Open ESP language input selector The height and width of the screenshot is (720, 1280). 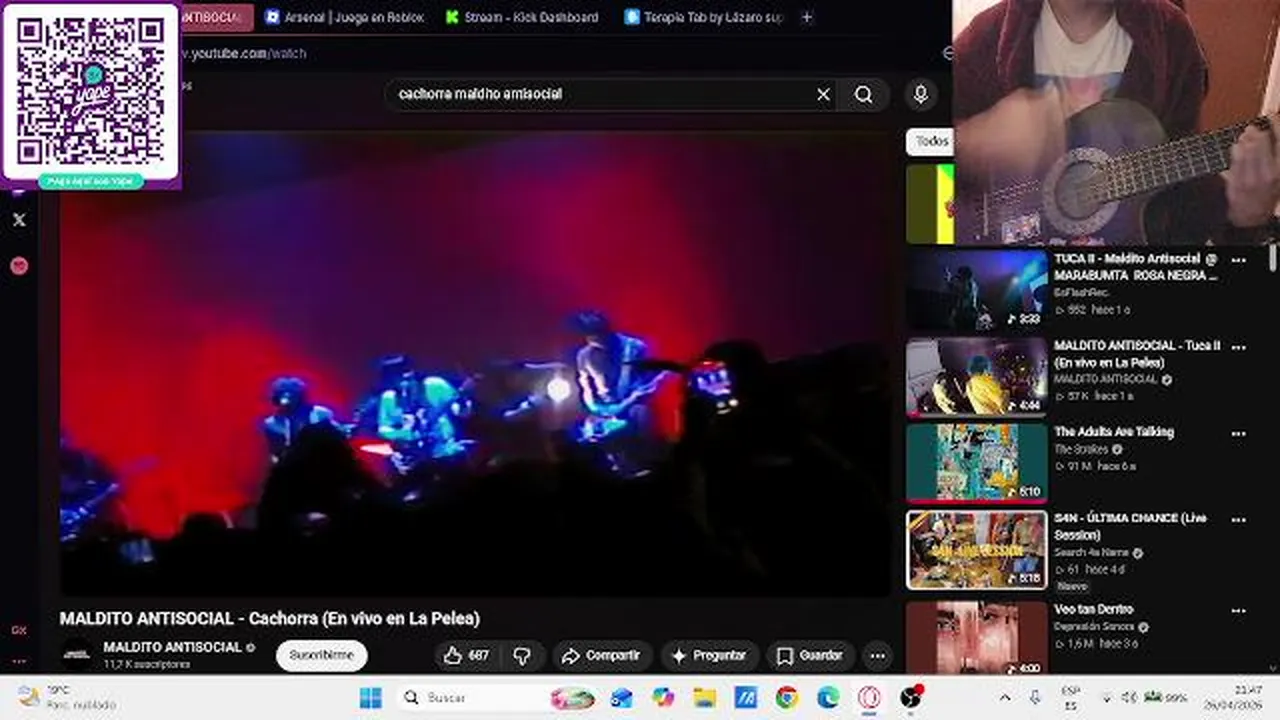(1070, 697)
